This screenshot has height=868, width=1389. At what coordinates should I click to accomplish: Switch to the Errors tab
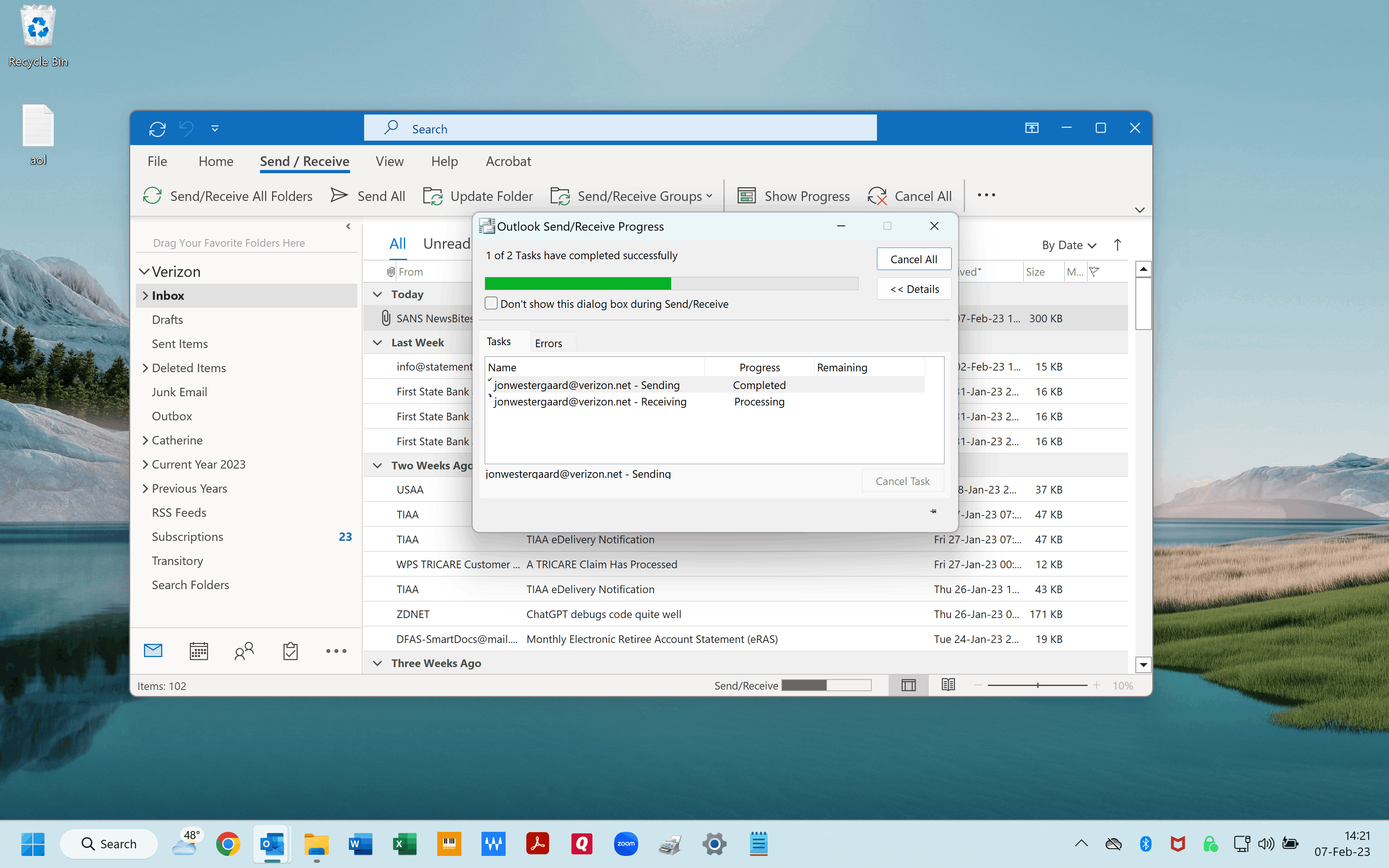548,343
